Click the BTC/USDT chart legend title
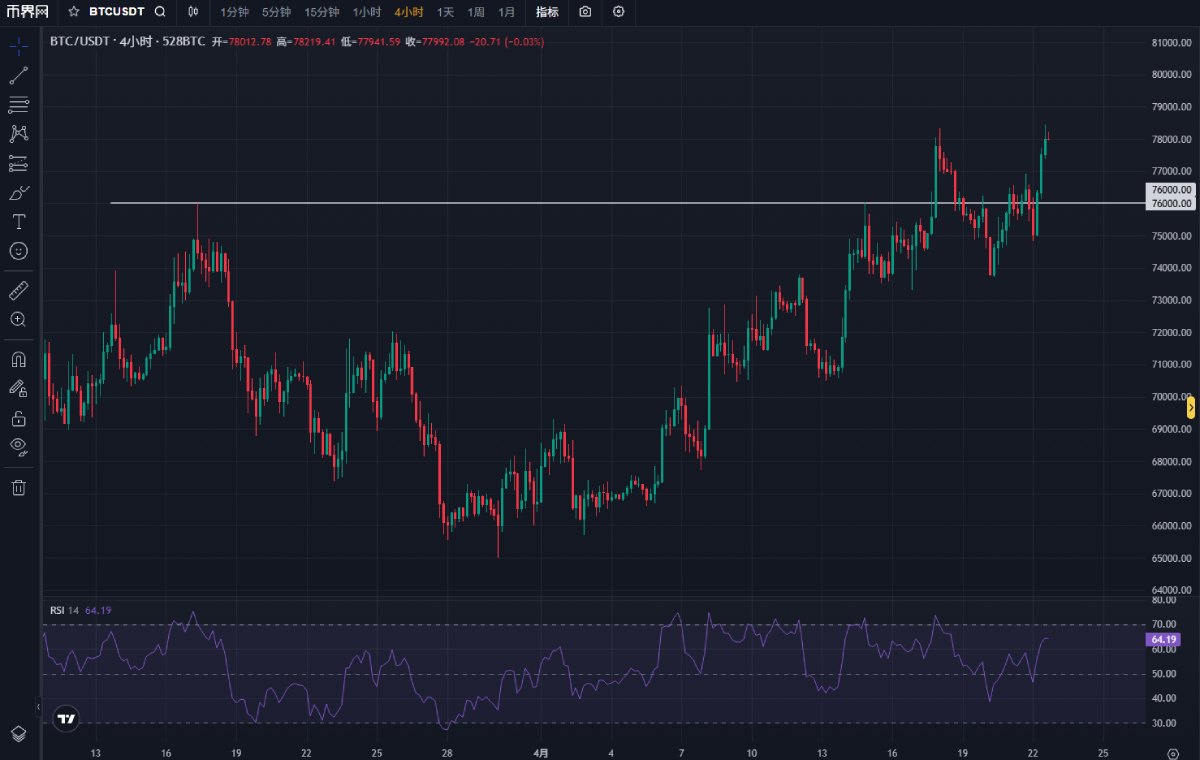 pos(128,42)
